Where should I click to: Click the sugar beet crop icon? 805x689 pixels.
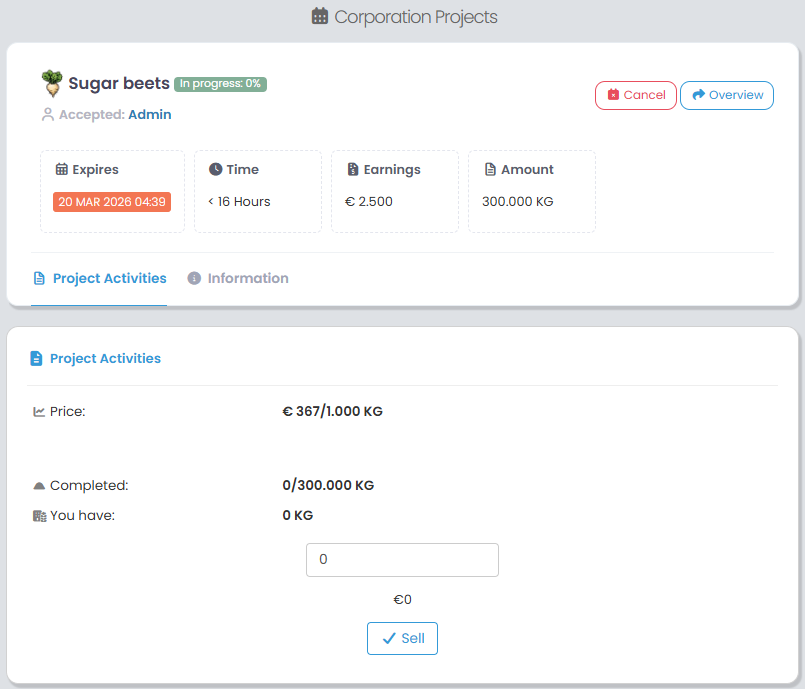tap(52, 83)
